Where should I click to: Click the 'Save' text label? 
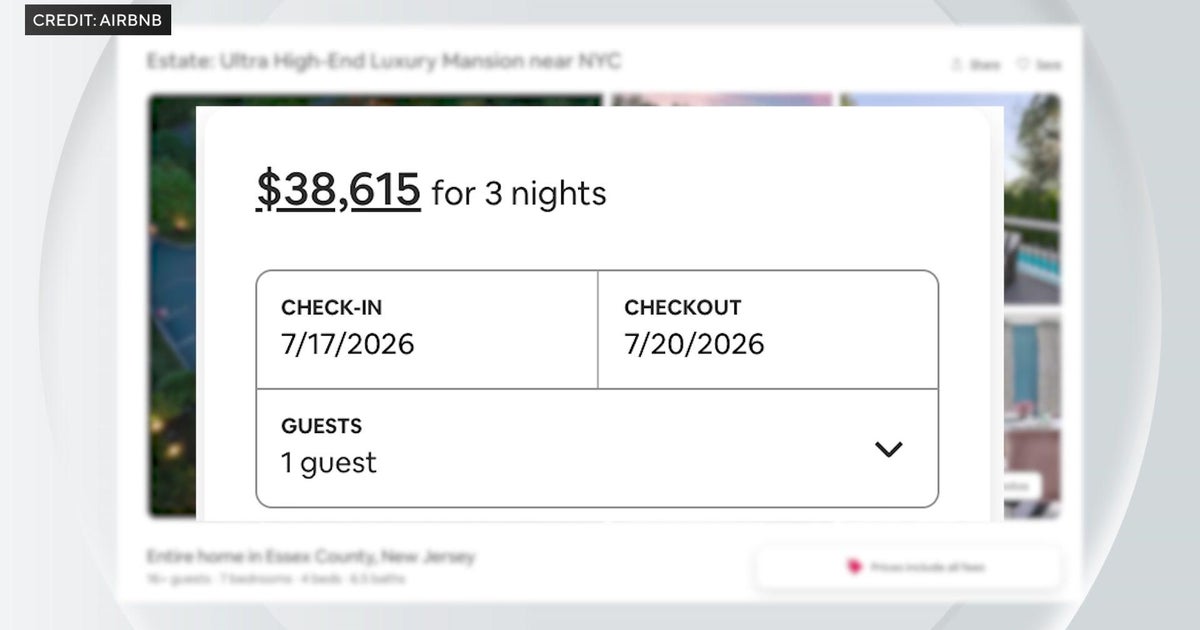pos(1048,65)
